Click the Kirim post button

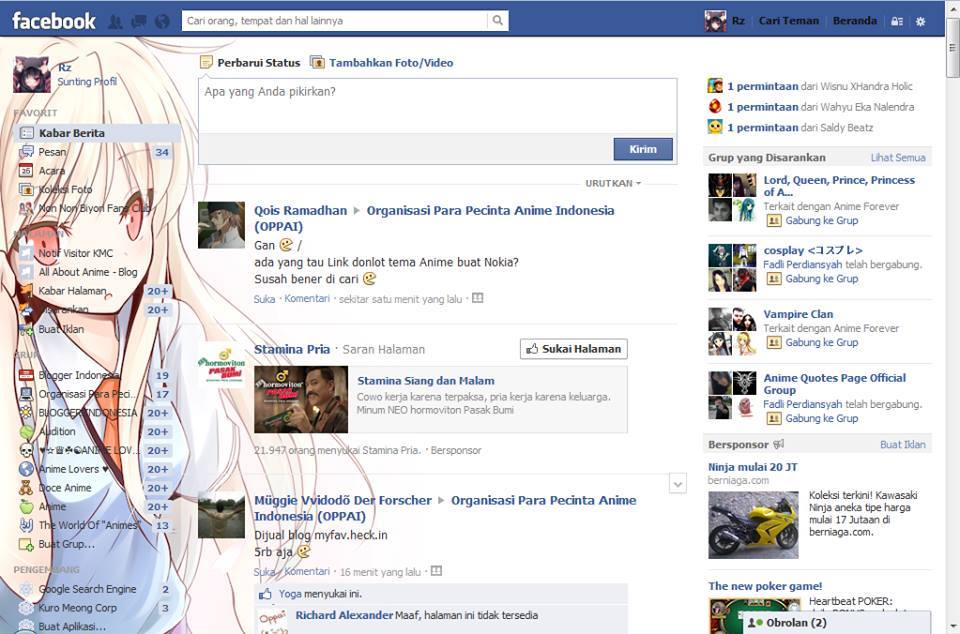pyautogui.click(x=643, y=149)
